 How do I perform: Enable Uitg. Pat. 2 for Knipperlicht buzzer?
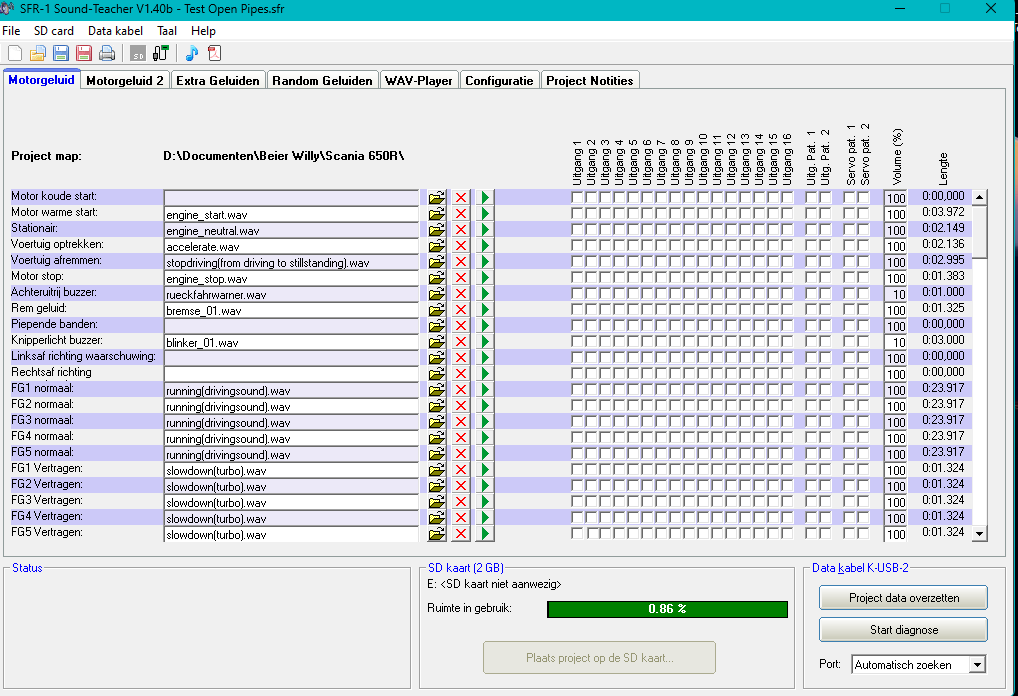tap(825, 340)
